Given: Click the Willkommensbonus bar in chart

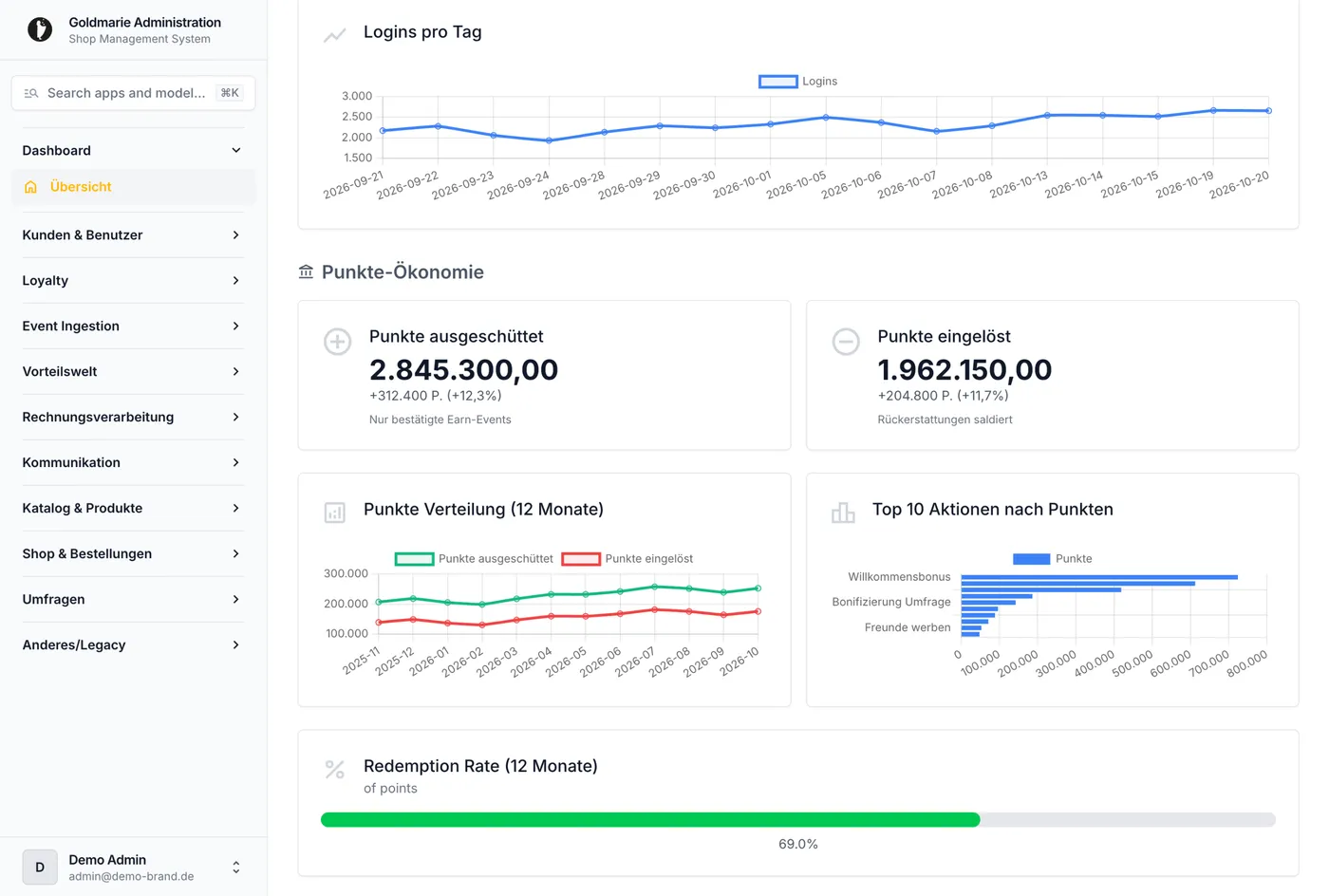Looking at the screenshot, I should pyautogui.click(x=1099, y=577).
